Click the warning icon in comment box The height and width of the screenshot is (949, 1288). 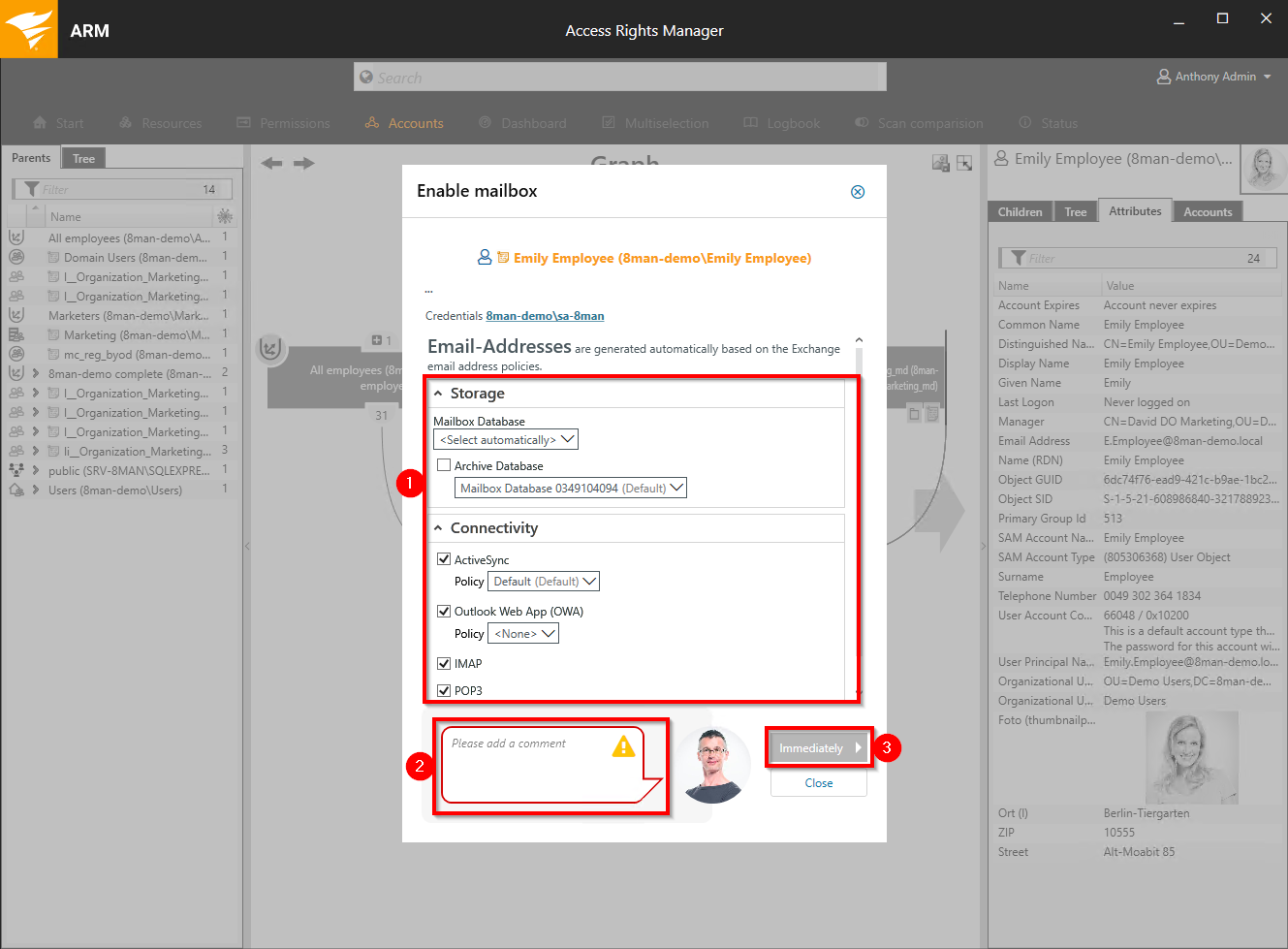pos(623,745)
